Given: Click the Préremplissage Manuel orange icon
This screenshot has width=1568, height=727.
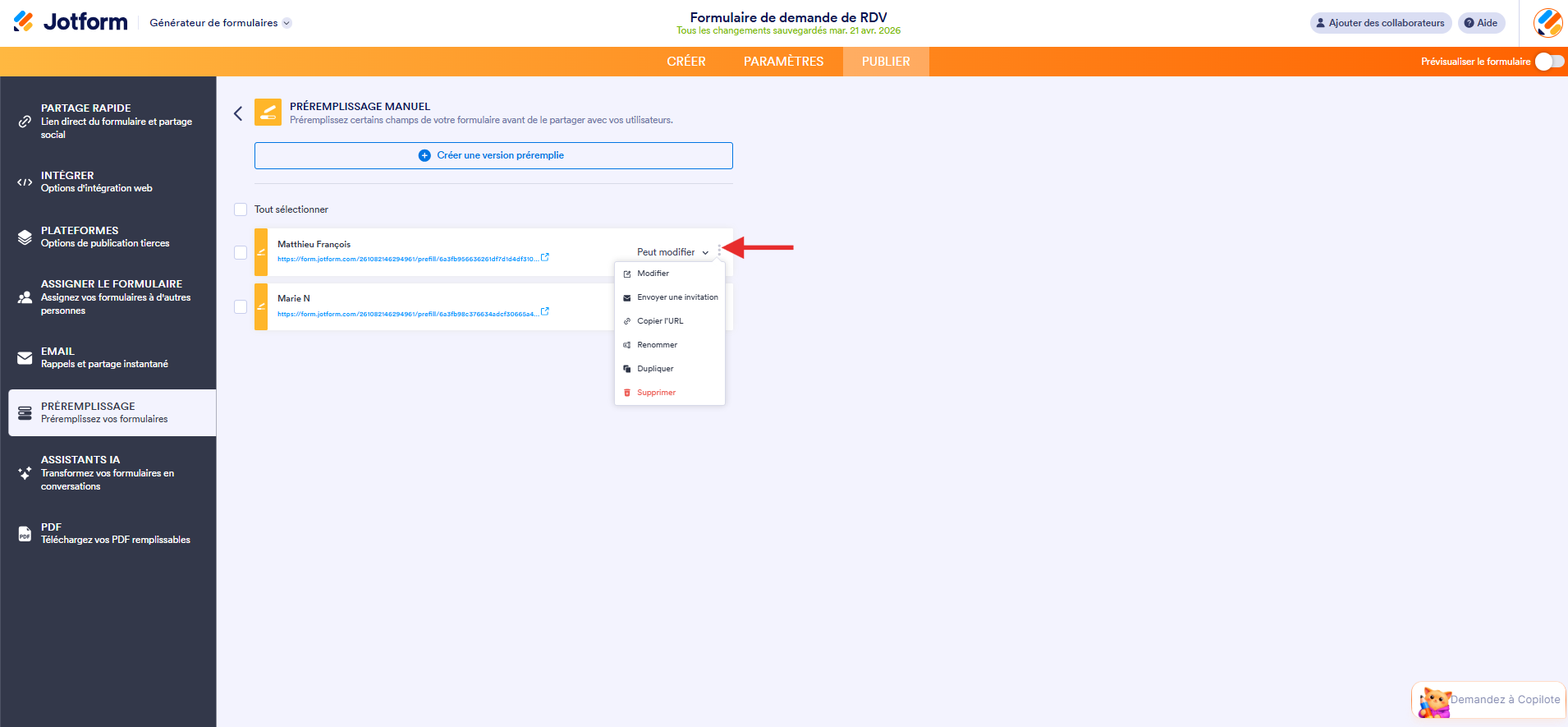Looking at the screenshot, I should pos(268,113).
